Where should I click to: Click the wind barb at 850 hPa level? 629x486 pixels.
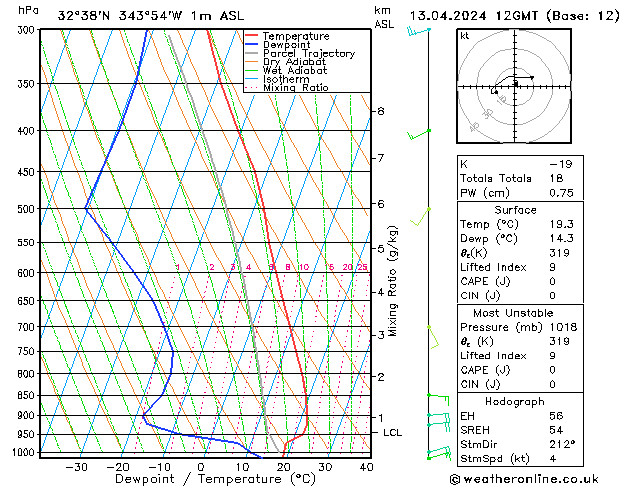tap(438, 400)
